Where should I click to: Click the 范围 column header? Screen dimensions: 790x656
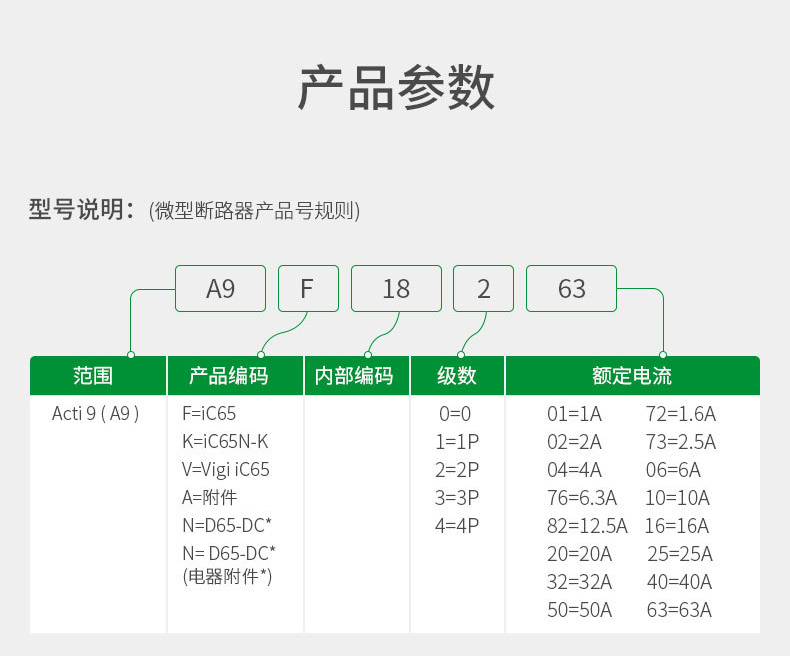[98, 376]
